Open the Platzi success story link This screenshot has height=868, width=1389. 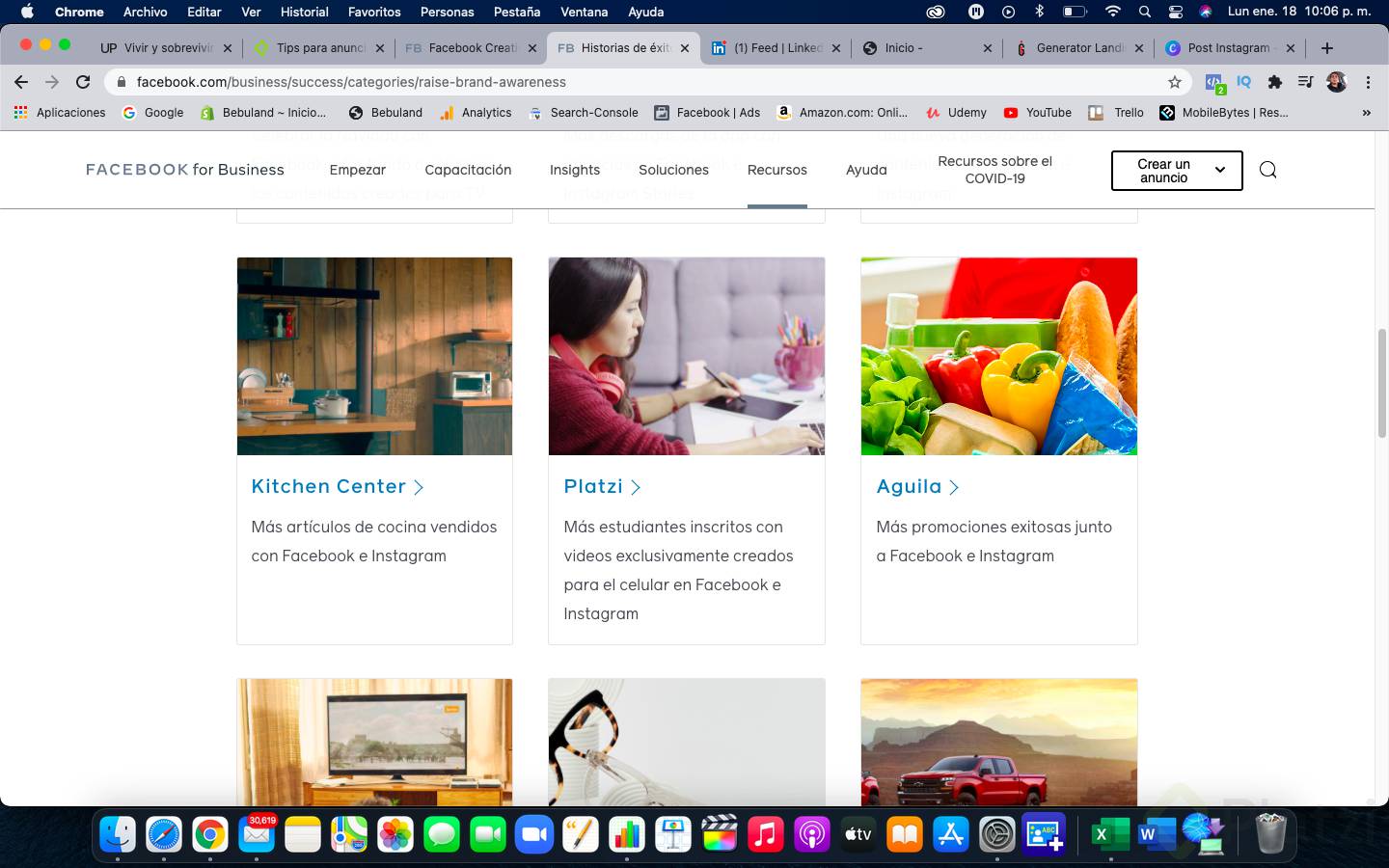point(593,487)
